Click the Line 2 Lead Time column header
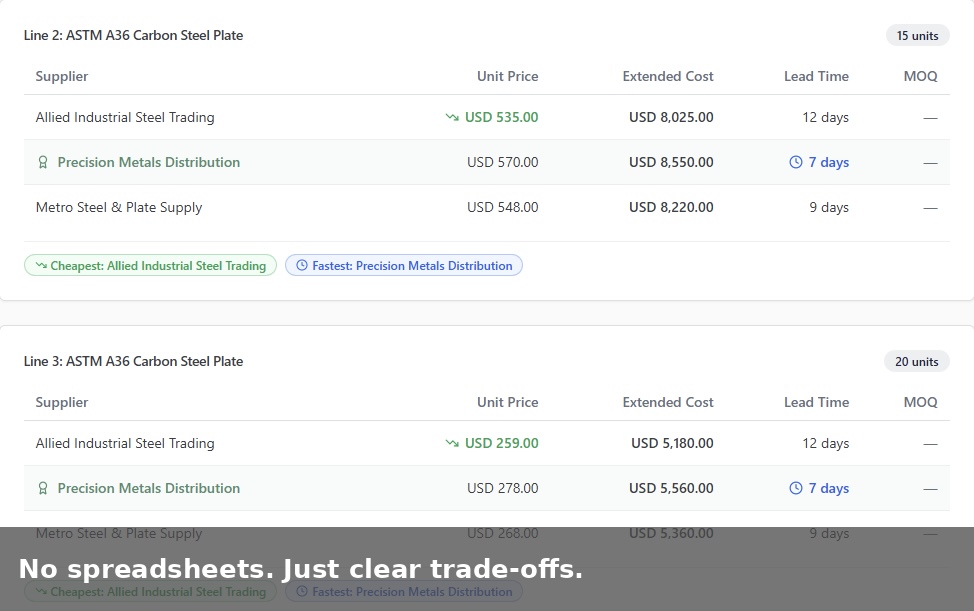The height and width of the screenshot is (611, 974). coord(816,76)
